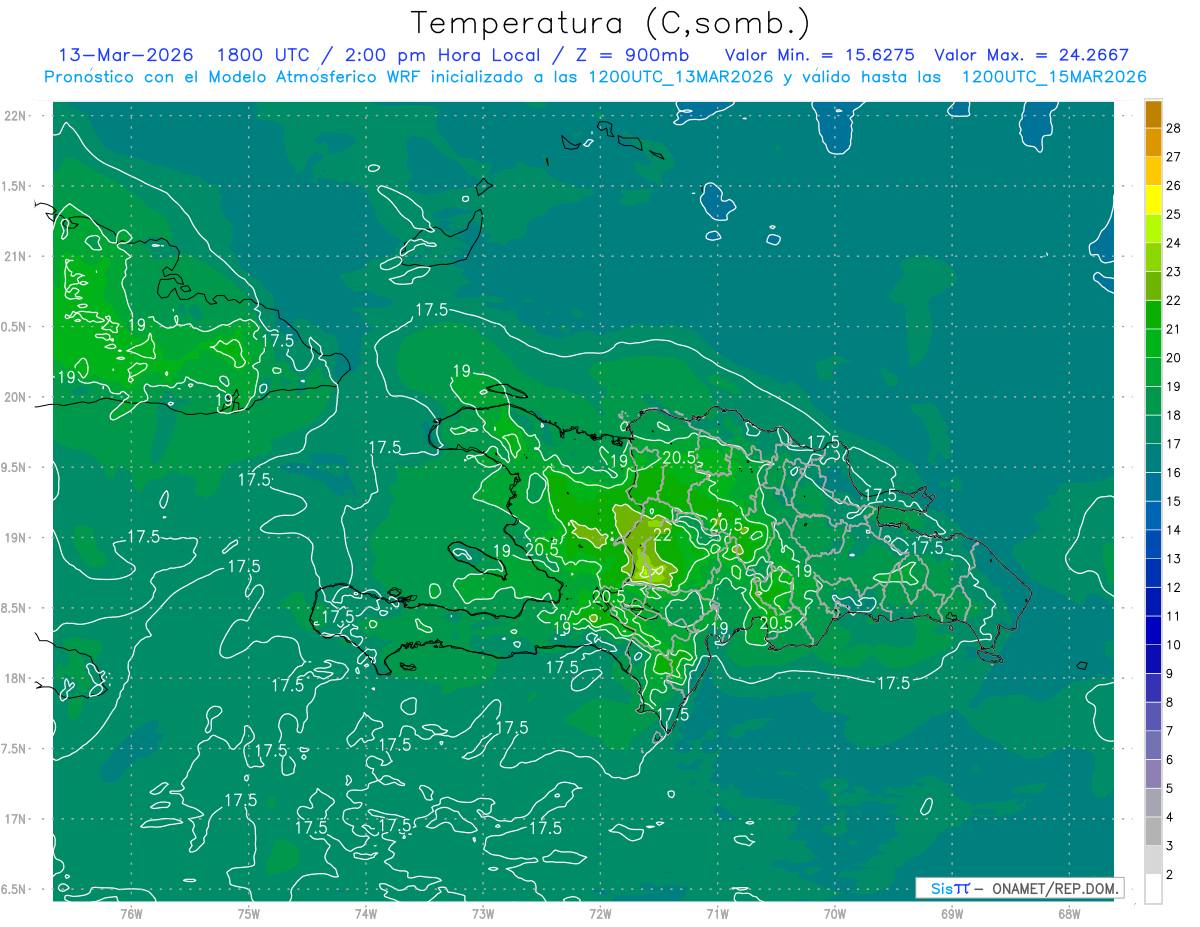
Task: Pick the purple swatch between 6 and 7
Action: click(1153, 746)
